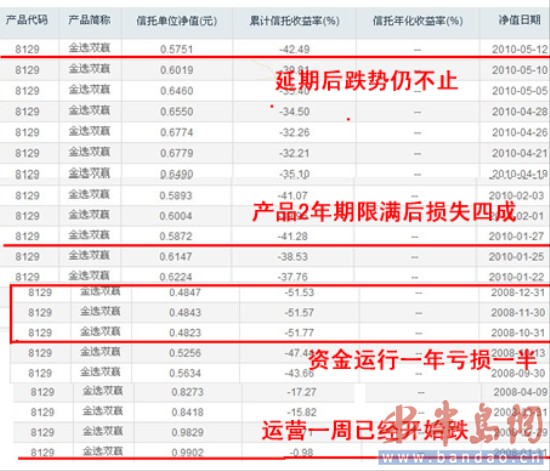Select the net value cell 0.5751
Screen dimensions: 550x471
point(176,49)
